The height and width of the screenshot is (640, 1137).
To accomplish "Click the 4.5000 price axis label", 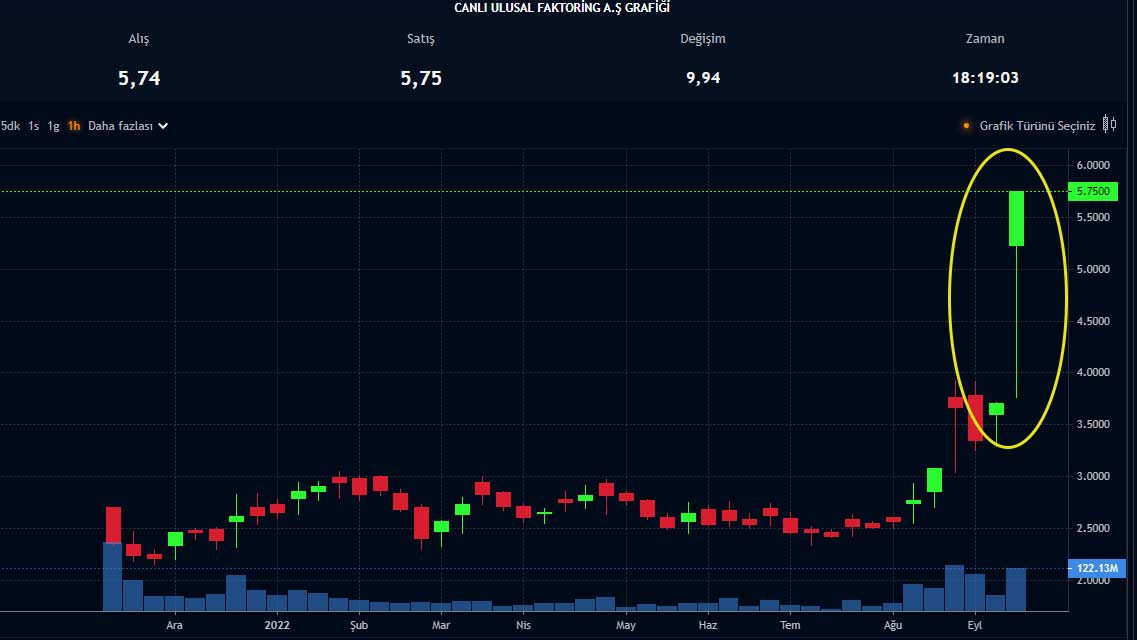I will click(x=1093, y=321).
